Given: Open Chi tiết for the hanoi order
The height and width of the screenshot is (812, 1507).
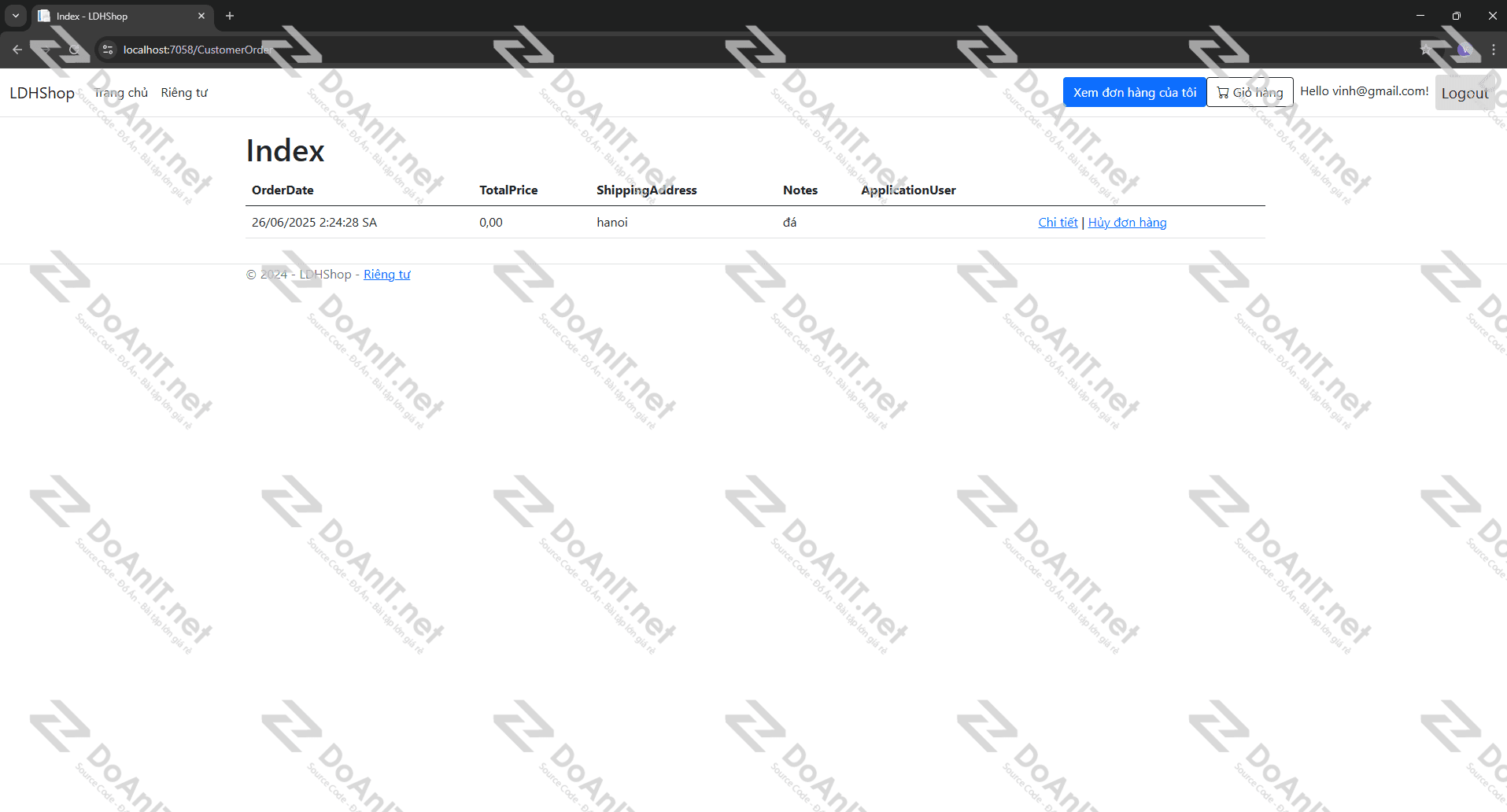Looking at the screenshot, I should pos(1058,223).
